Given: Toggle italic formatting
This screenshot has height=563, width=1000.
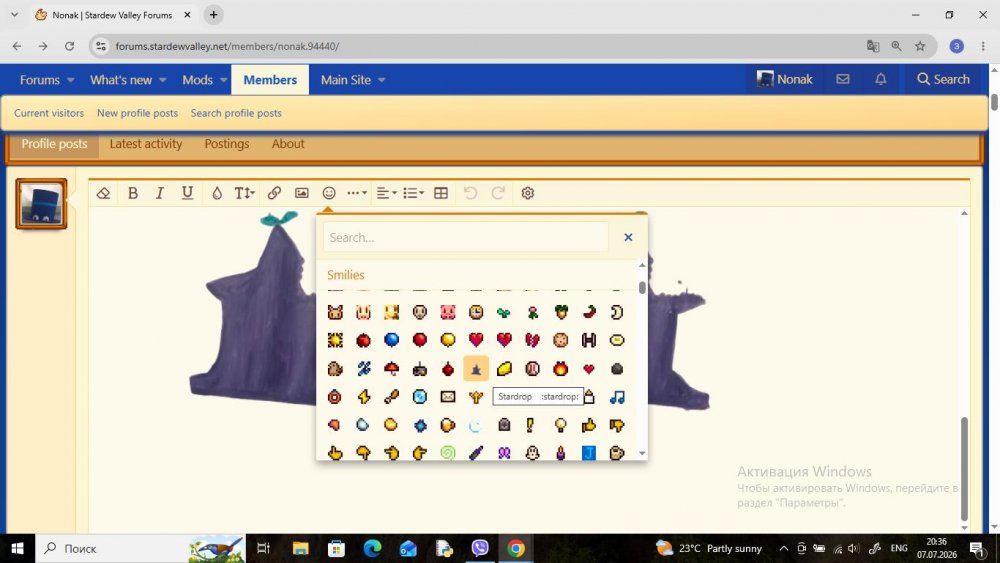Looking at the screenshot, I should pyautogui.click(x=159, y=193).
